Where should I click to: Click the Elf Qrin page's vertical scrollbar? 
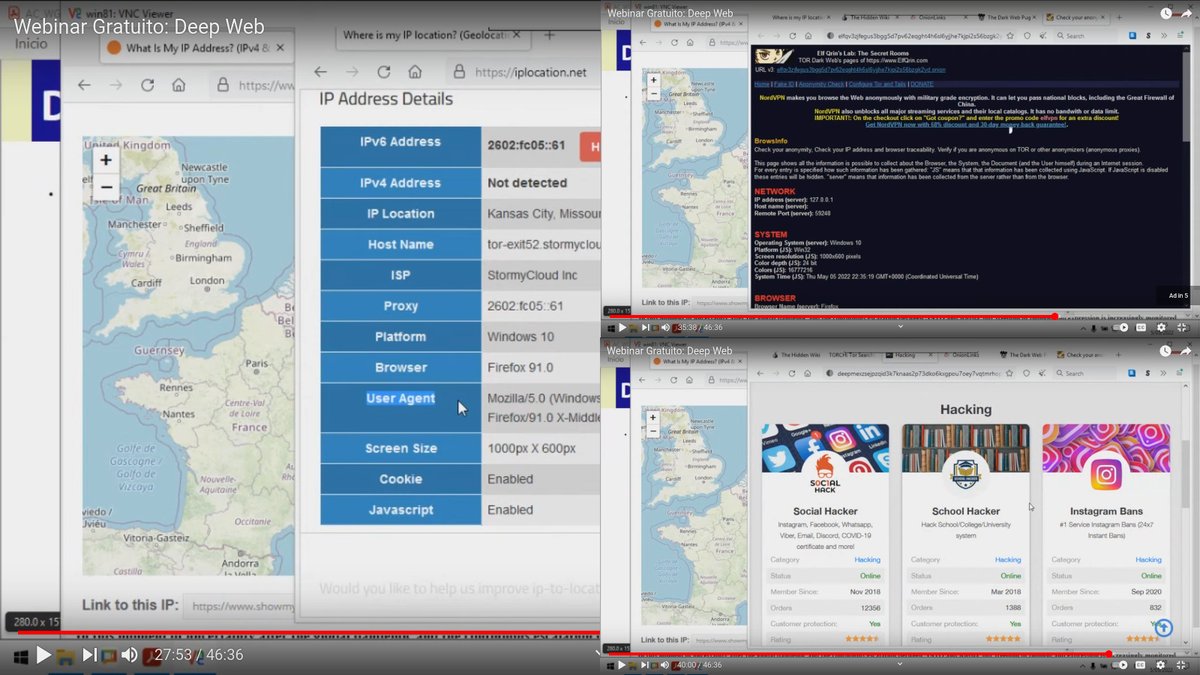[x=1186, y=177]
